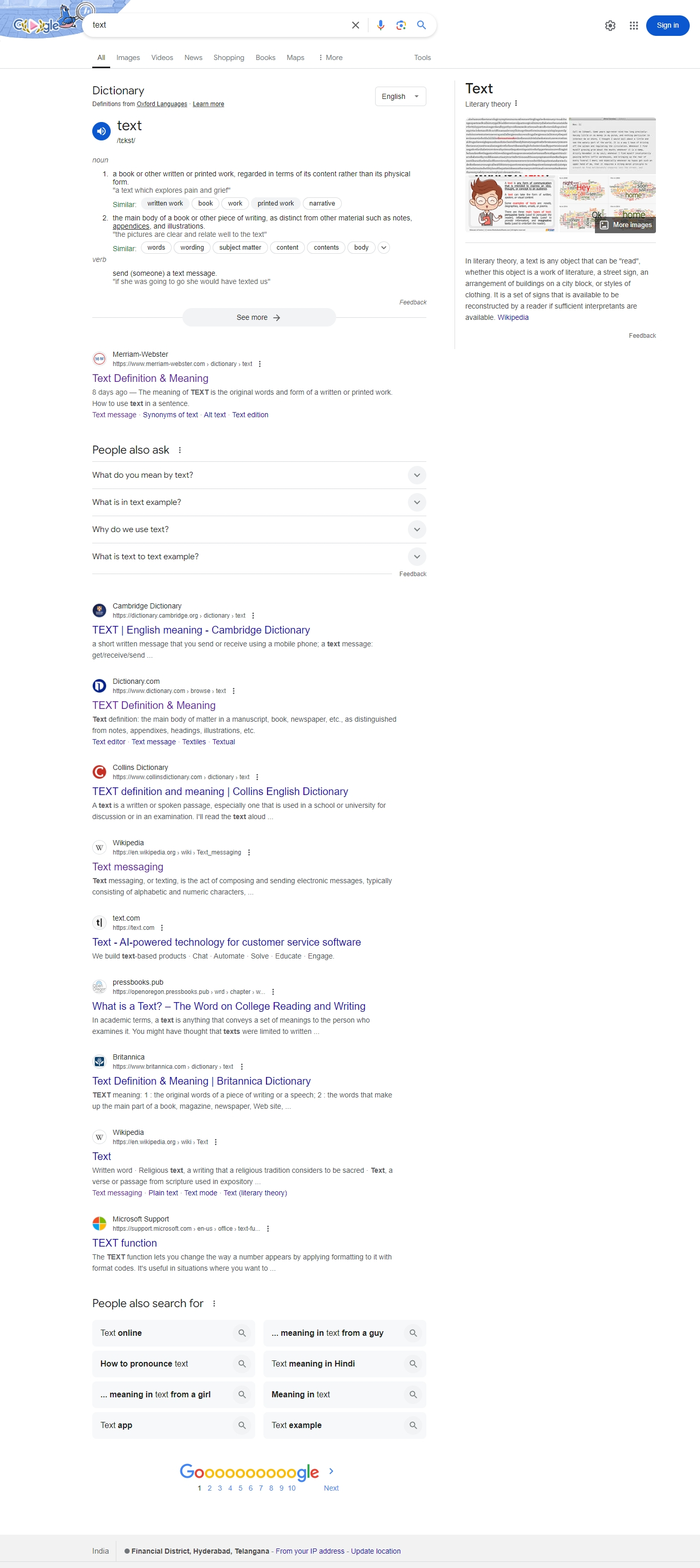Open the Cambridge Dictionary TEXT result

click(x=201, y=630)
